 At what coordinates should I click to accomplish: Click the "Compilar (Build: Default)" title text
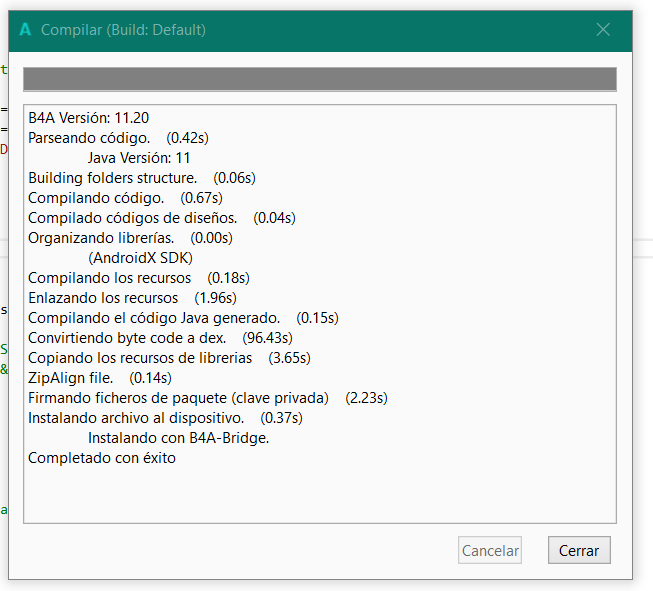tap(123, 30)
